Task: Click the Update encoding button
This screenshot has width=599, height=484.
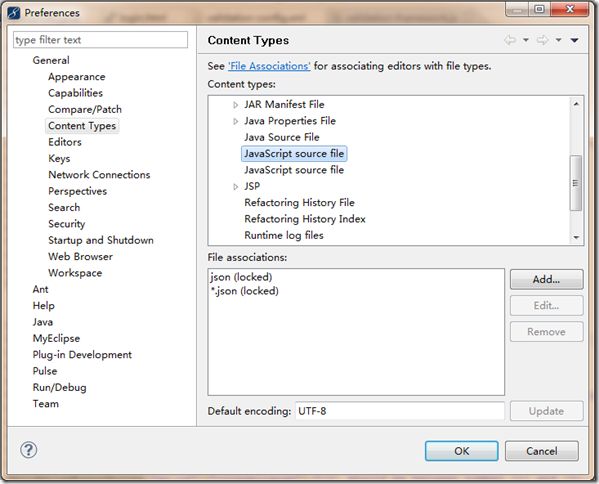Action: click(x=546, y=411)
